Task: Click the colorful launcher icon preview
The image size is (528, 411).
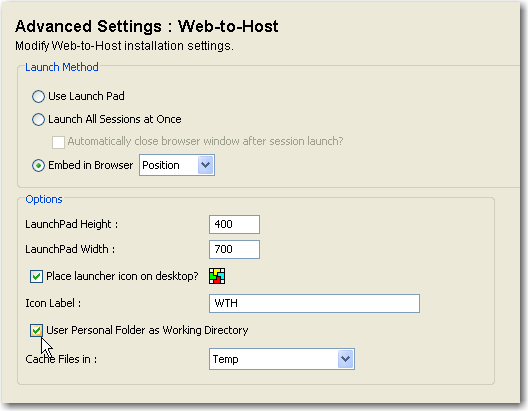Action: (x=217, y=276)
